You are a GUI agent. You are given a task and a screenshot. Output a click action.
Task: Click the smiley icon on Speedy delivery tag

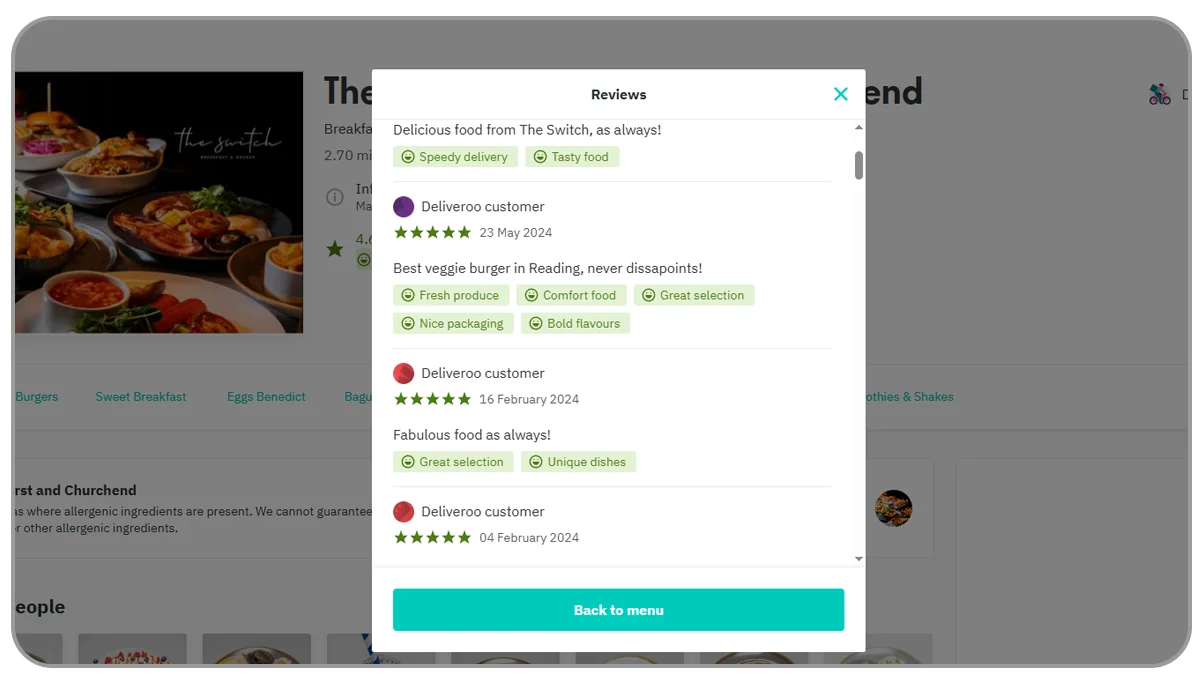click(x=409, y=157)
